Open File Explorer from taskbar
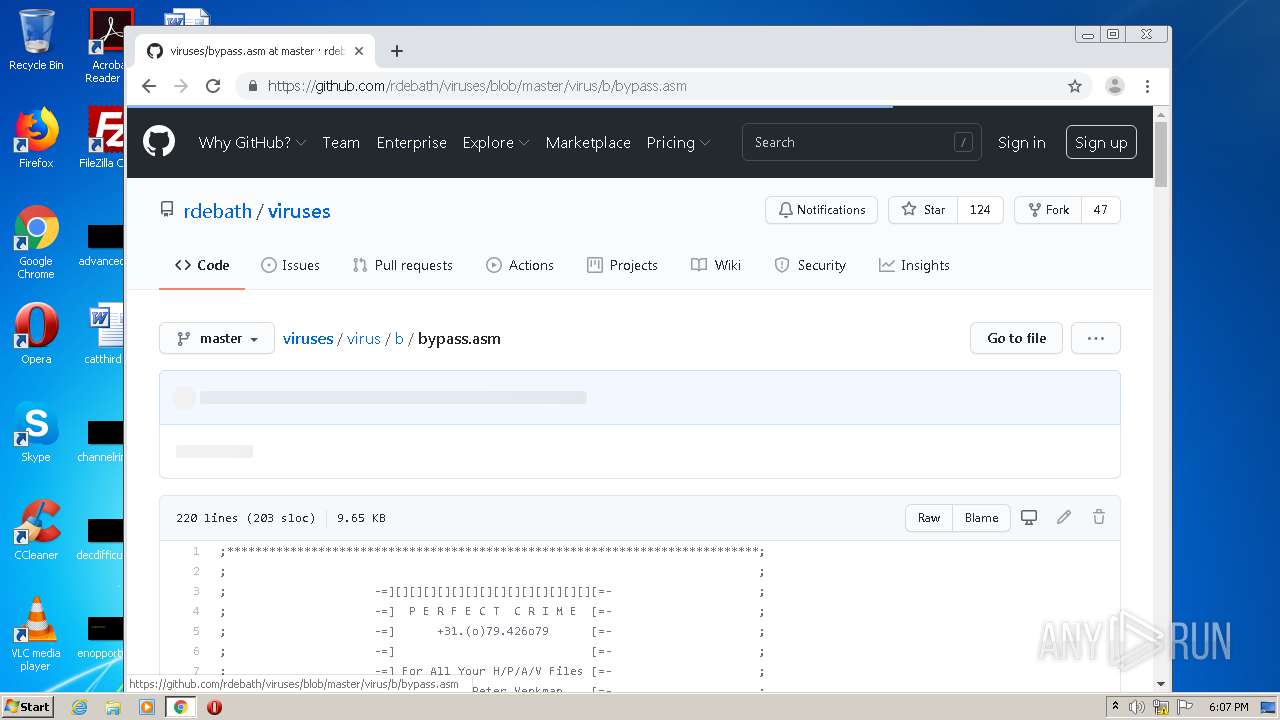This screenshot has height=720, width=1280. 113,707
